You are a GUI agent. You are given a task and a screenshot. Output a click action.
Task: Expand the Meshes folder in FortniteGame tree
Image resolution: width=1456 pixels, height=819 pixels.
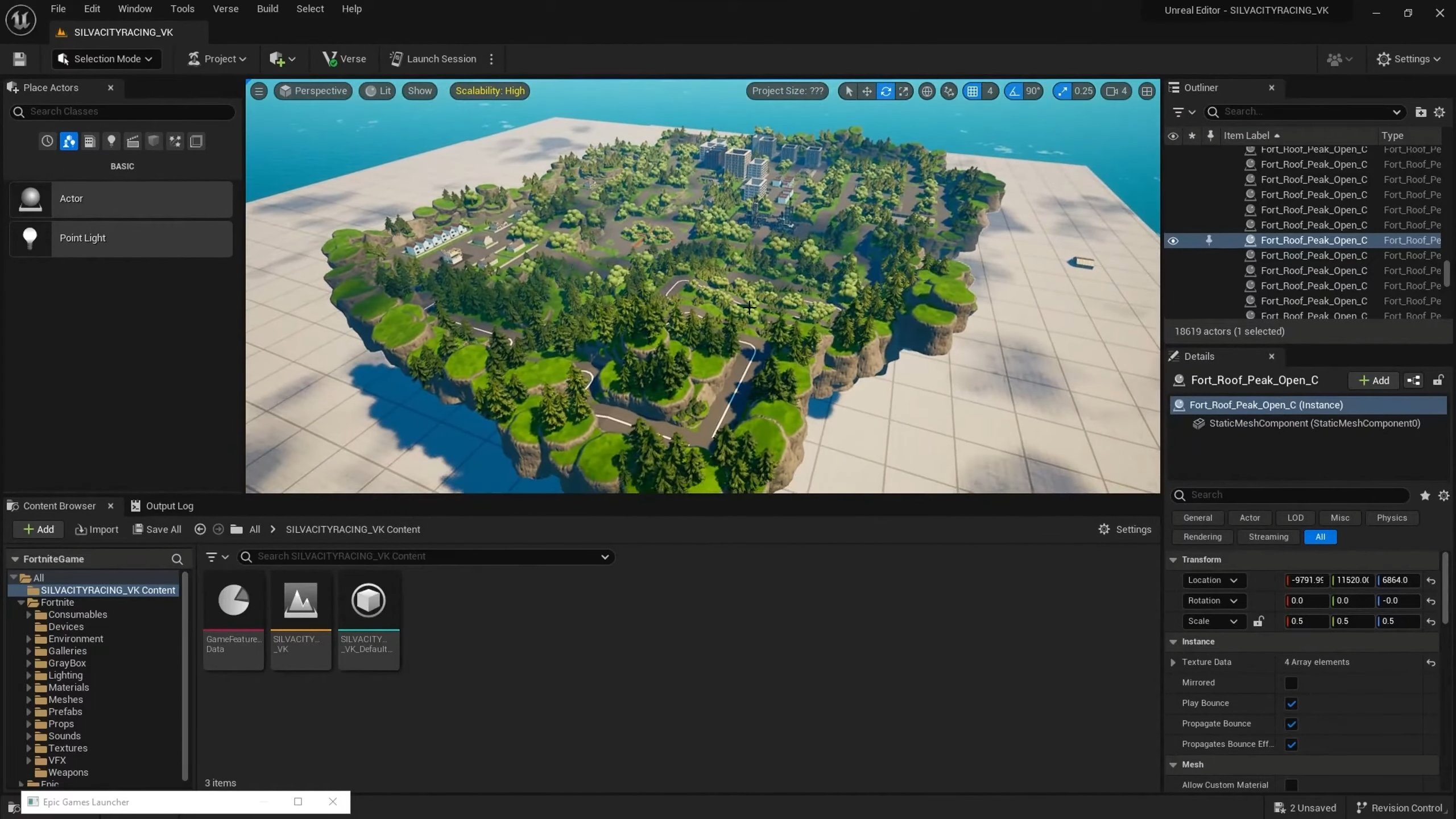click(x=29, y=700)
